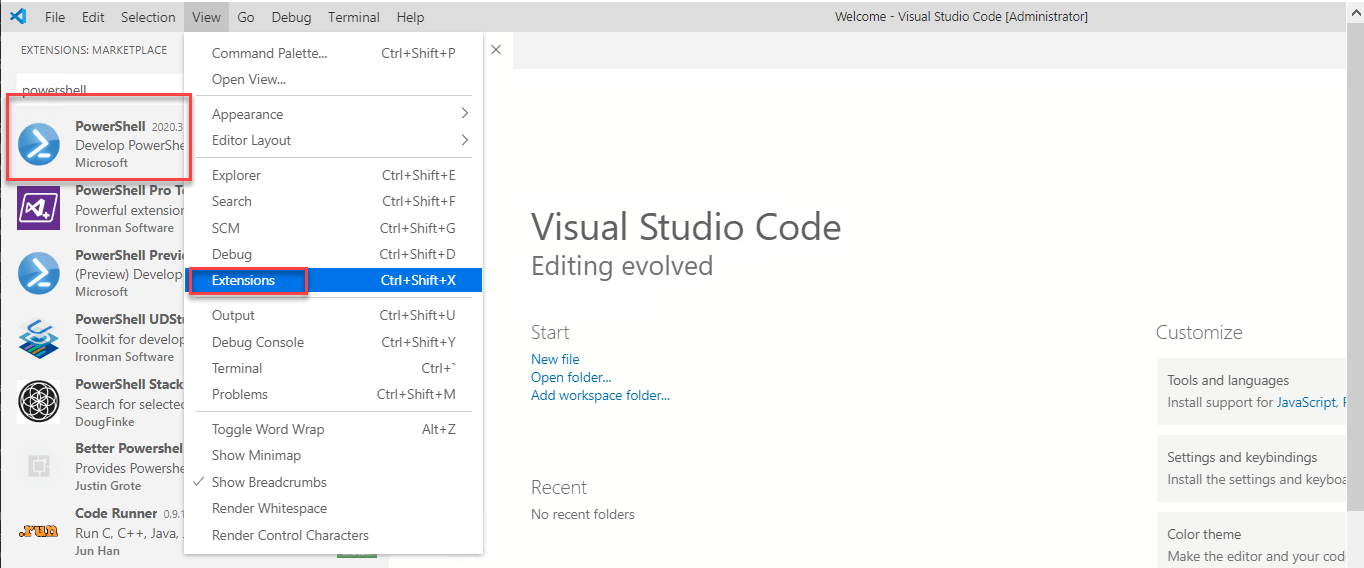Select the PowerShell Stack circular icon
Screen dimensions: 1364x568
click(39, 402)
